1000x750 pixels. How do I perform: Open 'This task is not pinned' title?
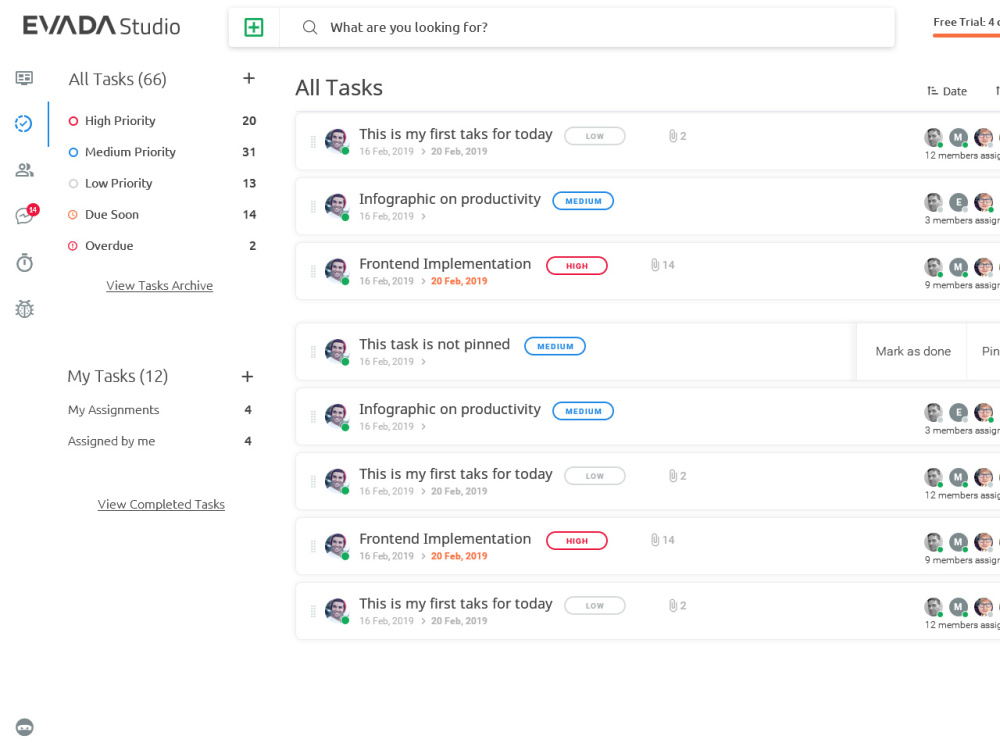[434, 344]
